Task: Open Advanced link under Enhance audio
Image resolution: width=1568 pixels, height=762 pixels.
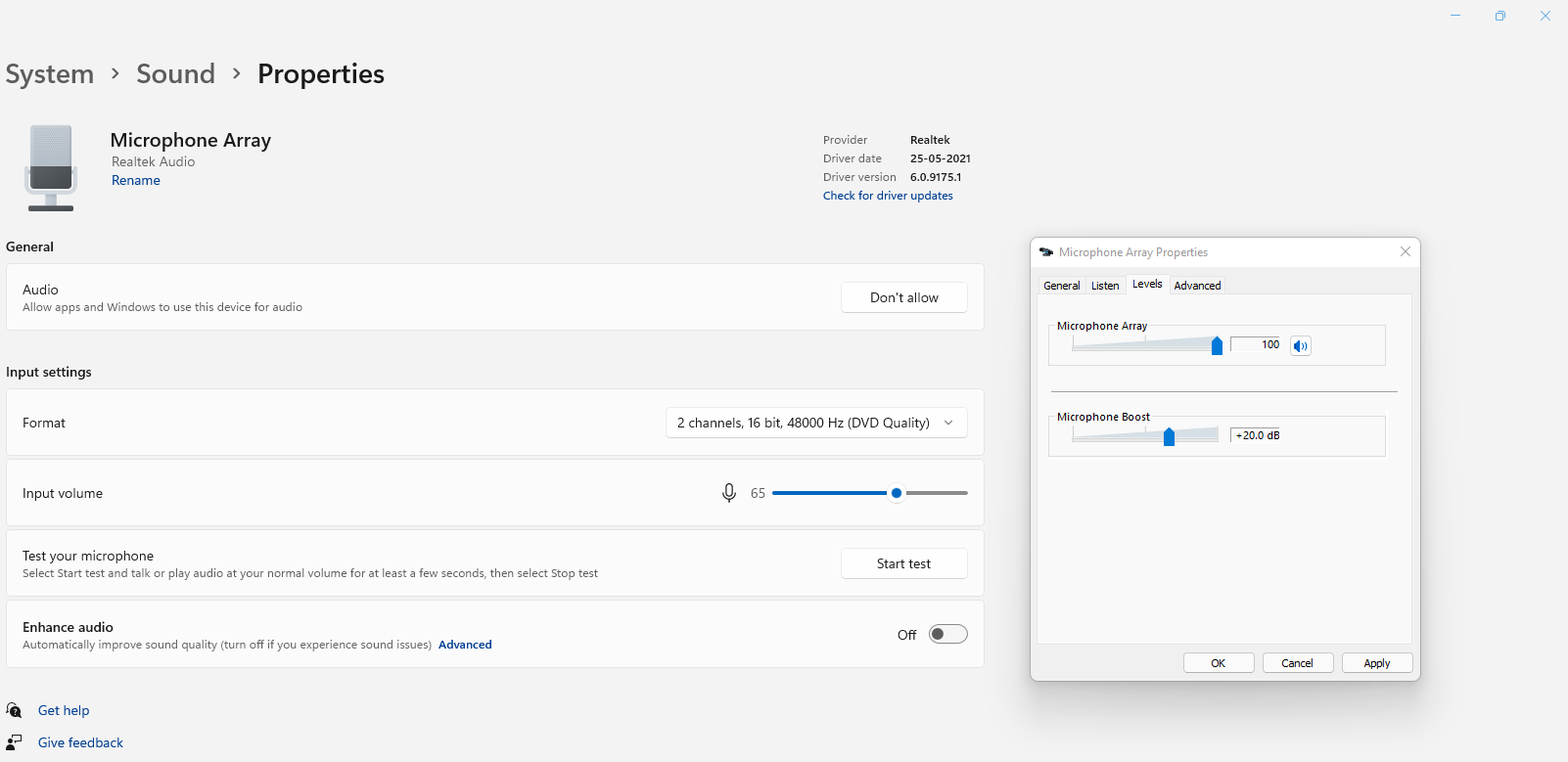Action: [465, 645]
